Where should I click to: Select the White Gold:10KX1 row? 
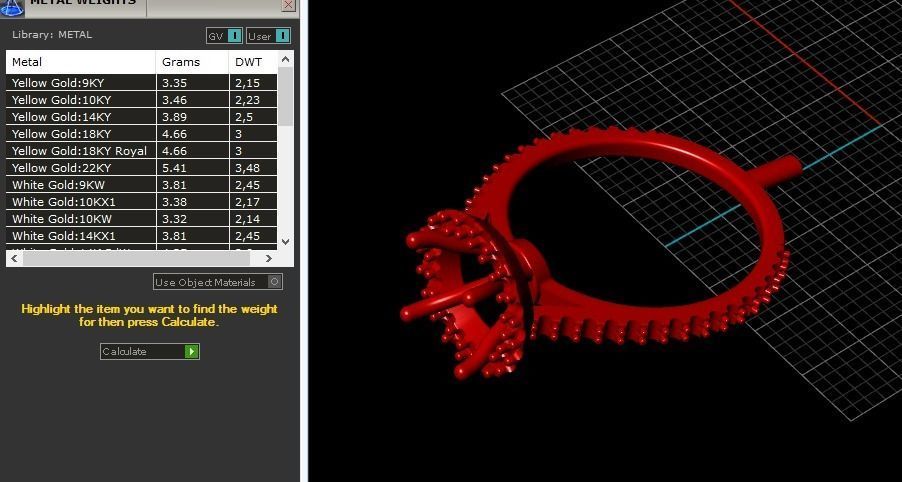tap(142, 202)
